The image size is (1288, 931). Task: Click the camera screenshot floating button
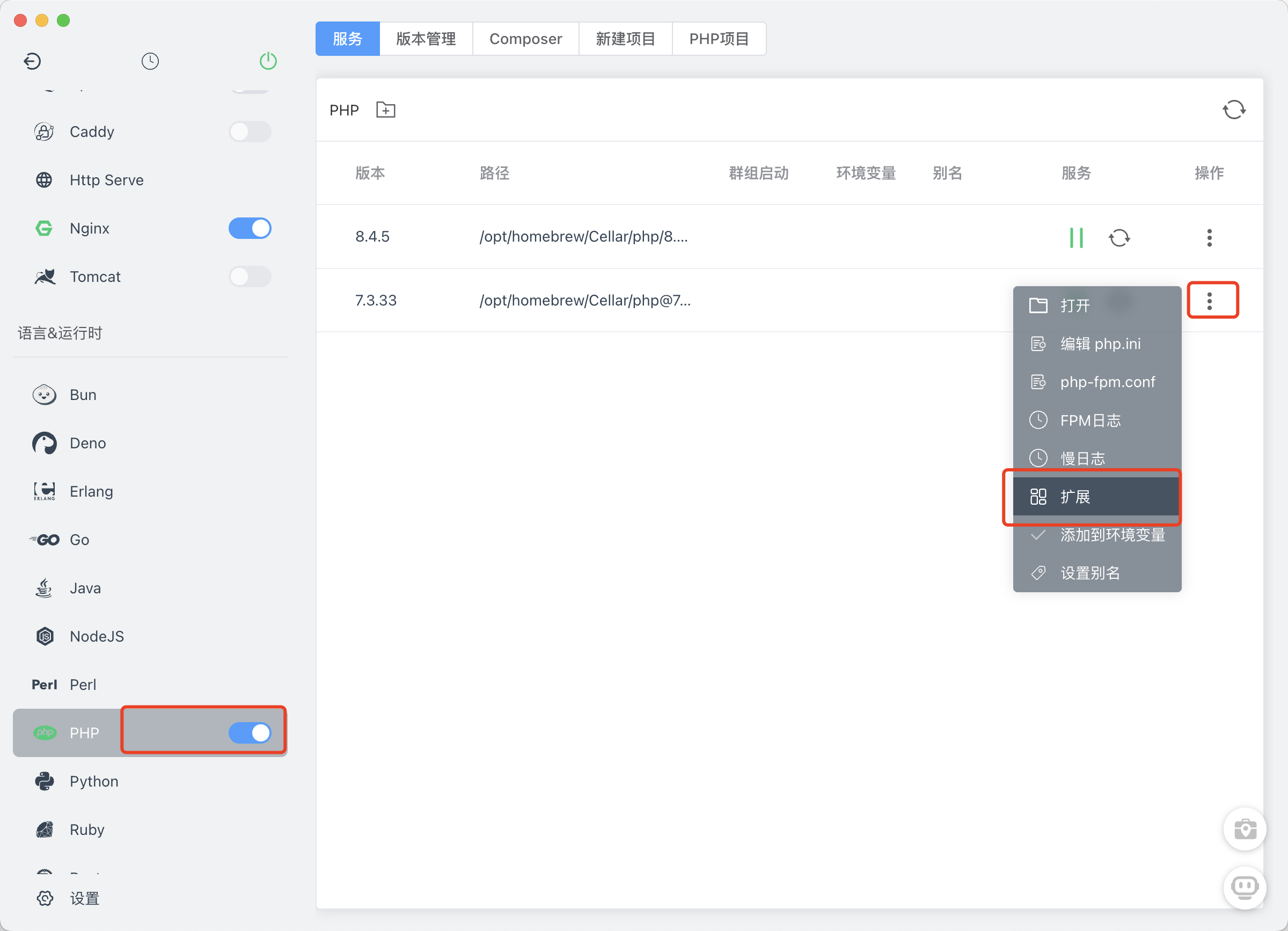pyautogui.click(x=1245, y=830)
